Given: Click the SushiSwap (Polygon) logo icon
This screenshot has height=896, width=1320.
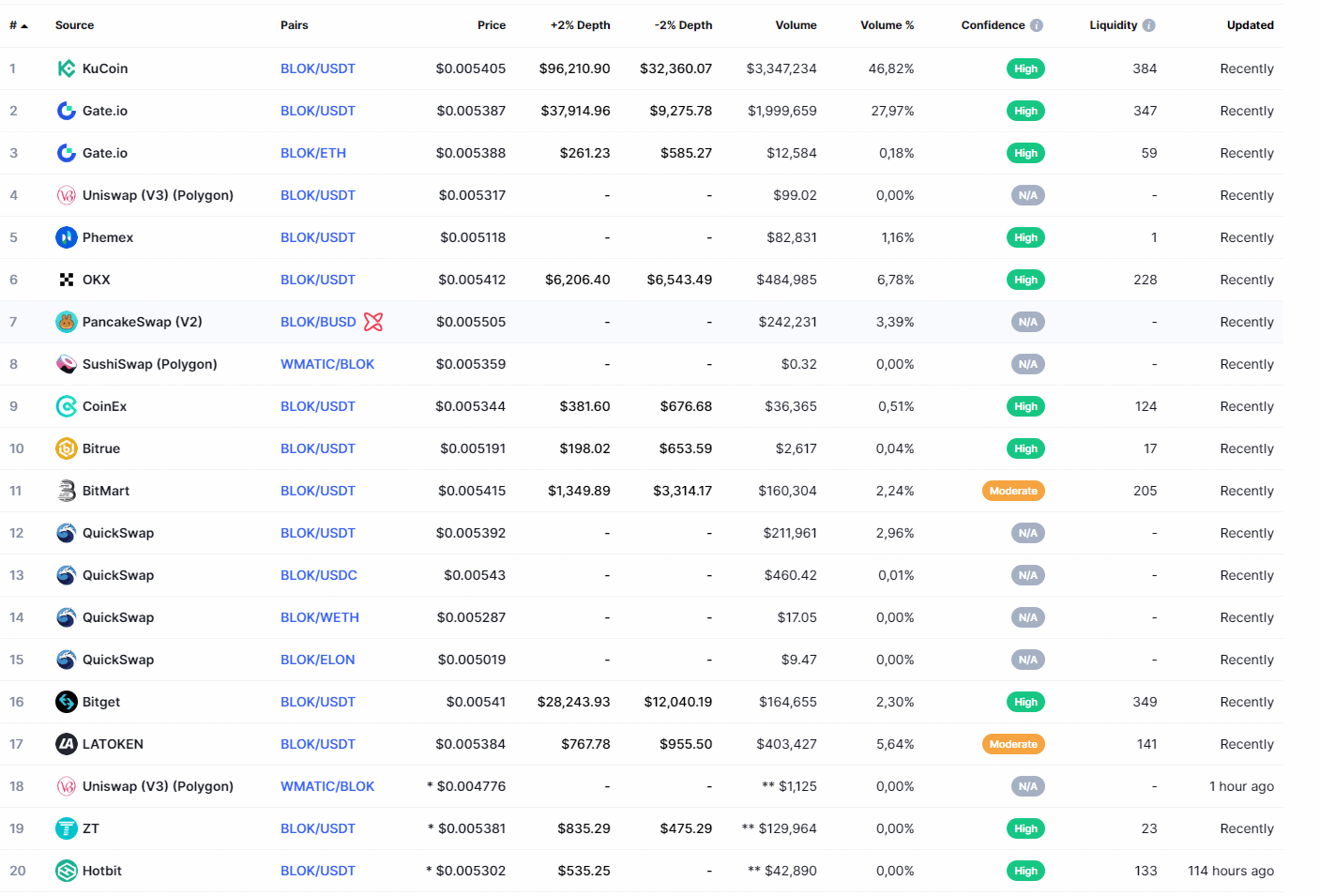Looking at the screenshot, I should (66, 364).
